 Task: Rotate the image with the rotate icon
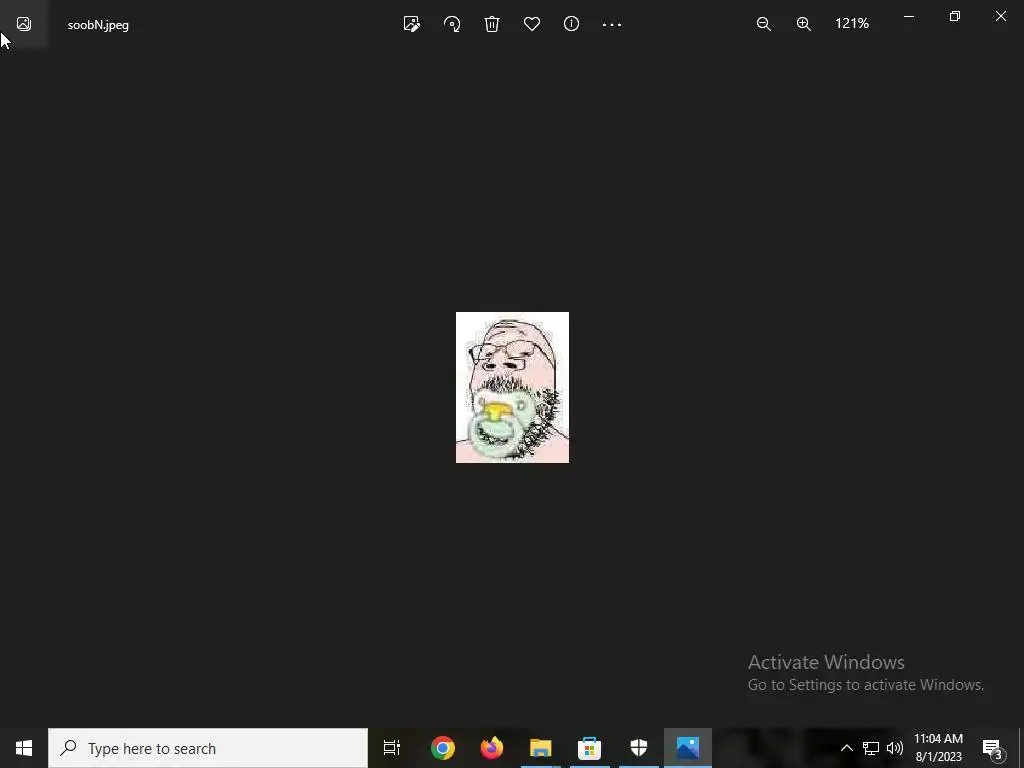(452, 24)
